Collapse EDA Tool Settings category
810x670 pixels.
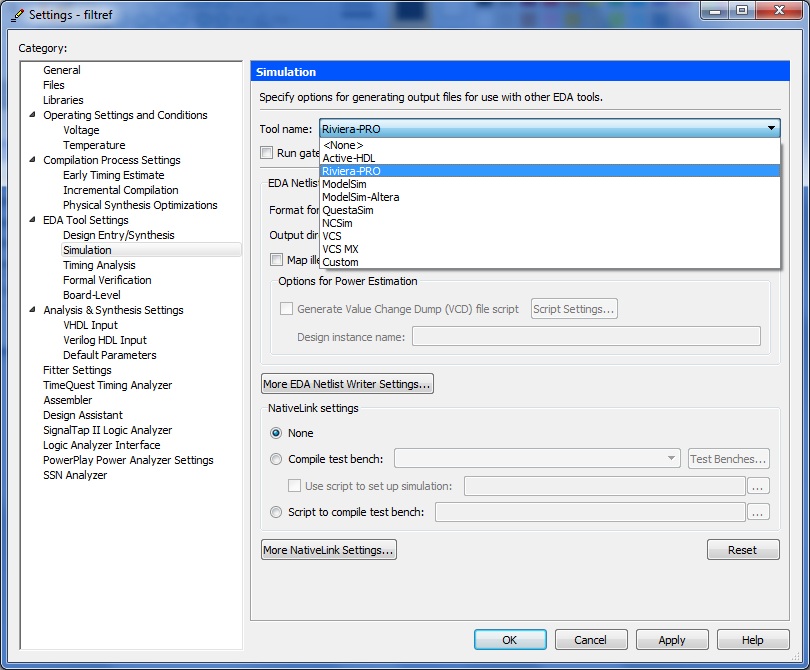[33, 220]
